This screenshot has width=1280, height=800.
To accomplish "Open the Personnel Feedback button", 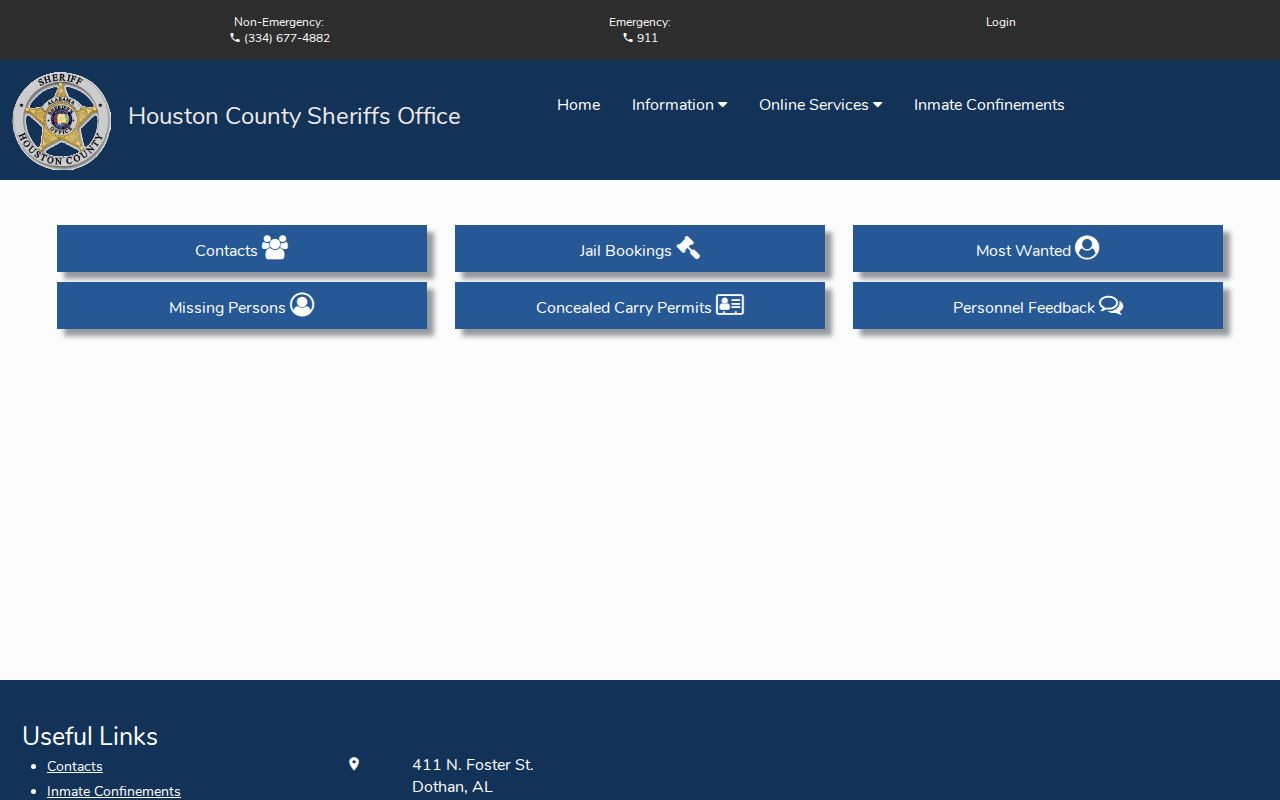I will tap(1038, 305).
